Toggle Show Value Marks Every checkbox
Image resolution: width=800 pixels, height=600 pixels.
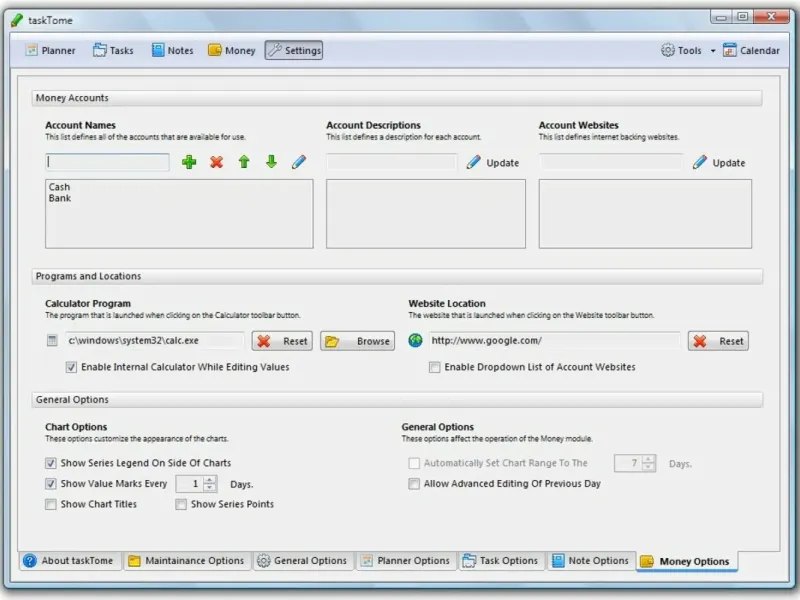point(51,484)
